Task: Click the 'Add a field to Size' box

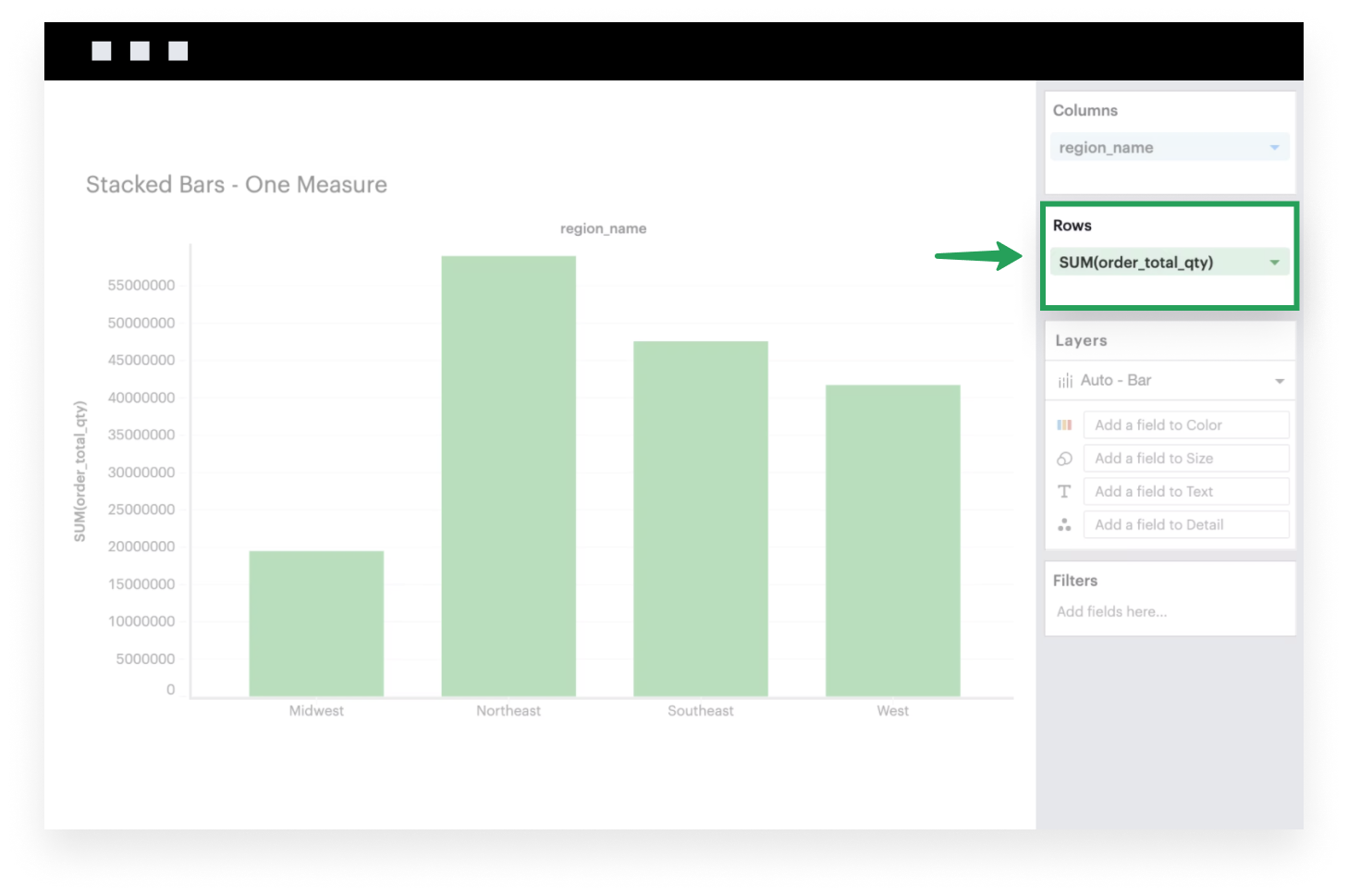Action: [1185, 459]
